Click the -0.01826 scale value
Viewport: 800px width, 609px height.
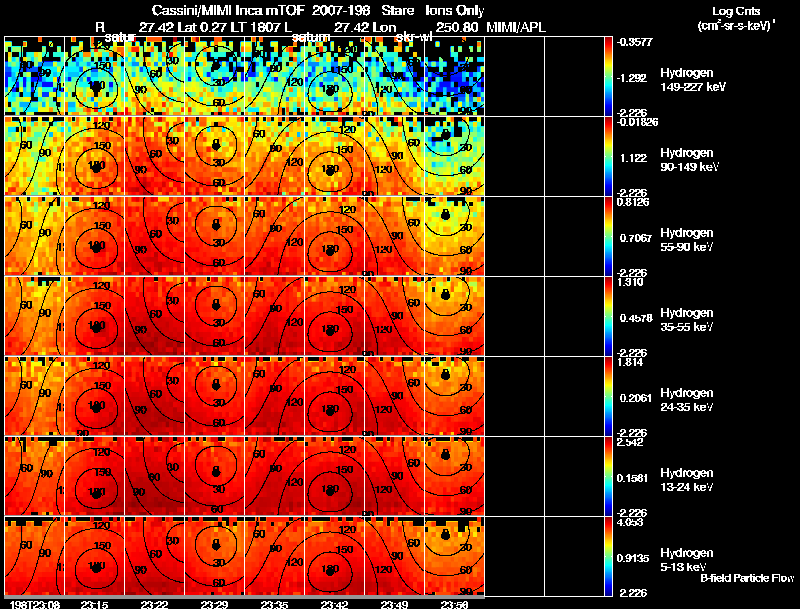pos(637,122)
